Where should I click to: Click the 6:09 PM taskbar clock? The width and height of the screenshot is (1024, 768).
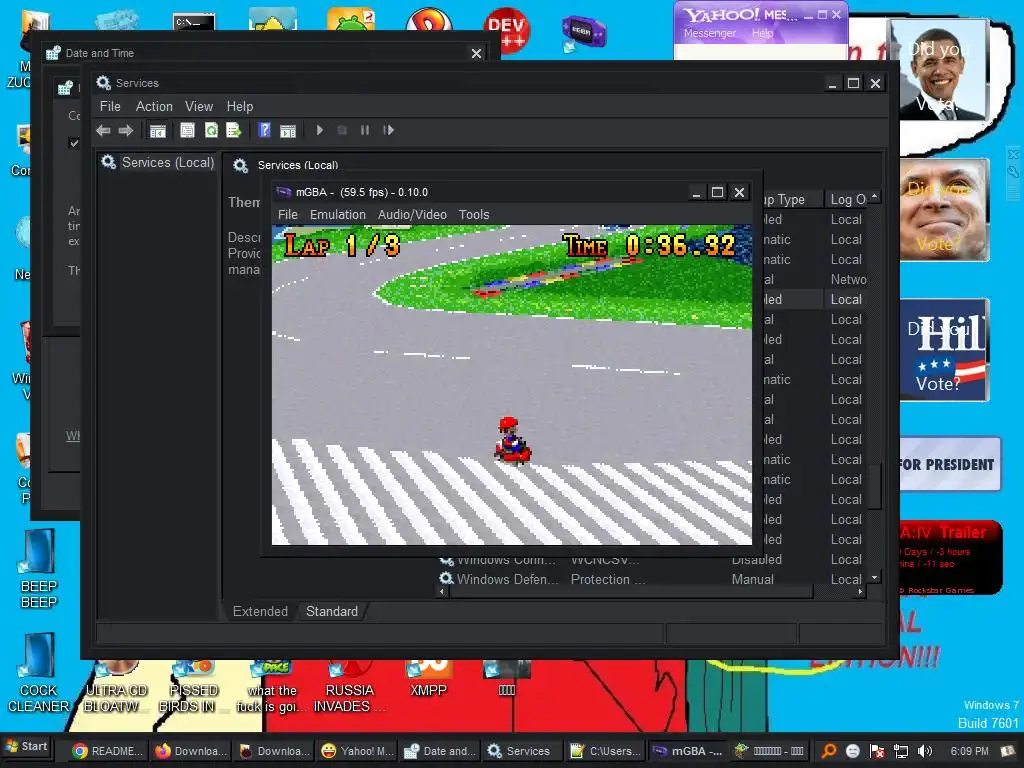coord(969,751)
